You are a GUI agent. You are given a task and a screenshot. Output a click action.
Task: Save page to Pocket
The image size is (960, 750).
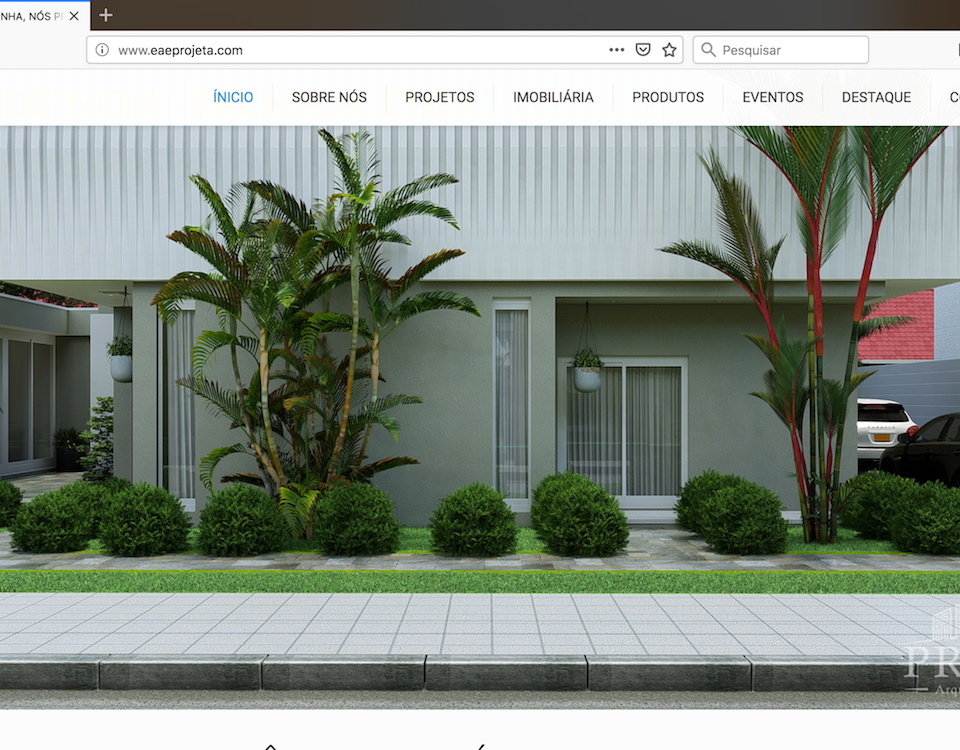[643, 50]
